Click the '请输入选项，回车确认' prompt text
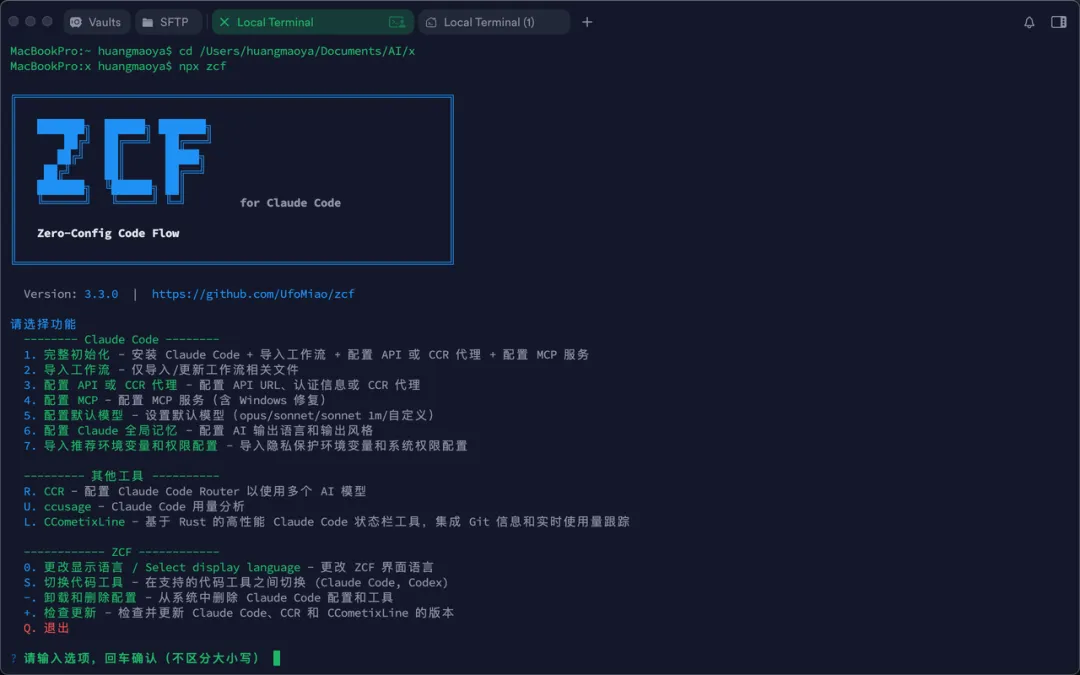Screen dimensions: 1080x675 (141, 658)
